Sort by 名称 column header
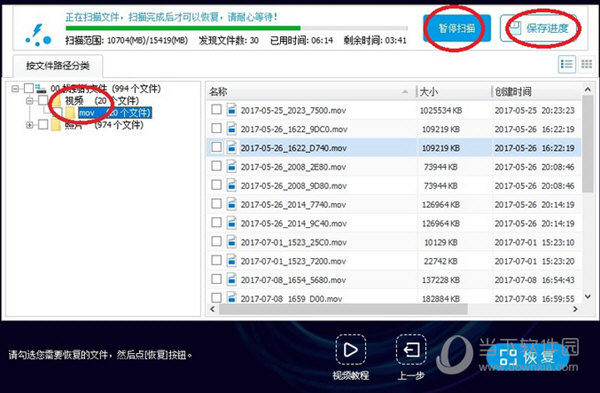600x393 pixels. [x=311, y=92]
